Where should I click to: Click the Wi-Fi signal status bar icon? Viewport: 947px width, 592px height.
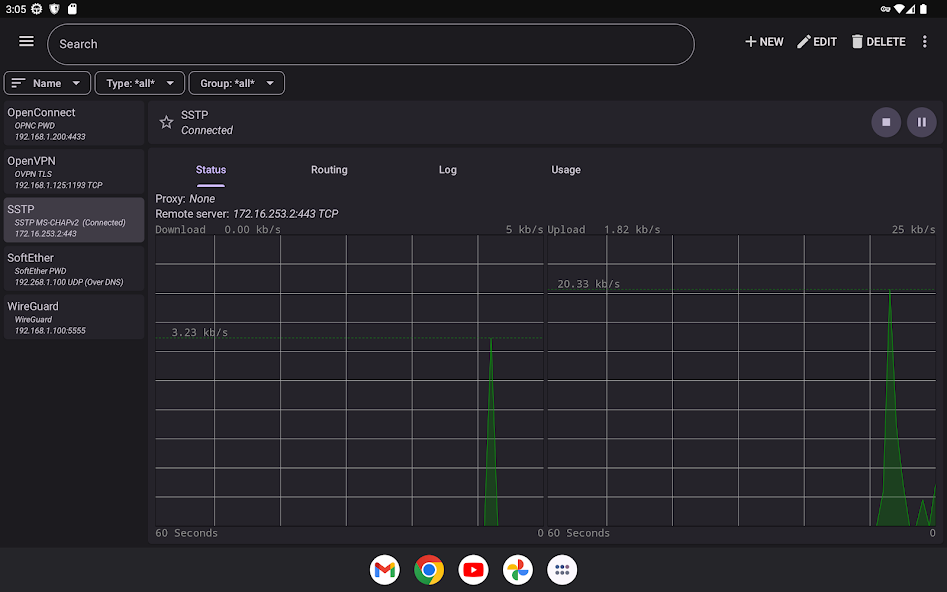(898, 9)
